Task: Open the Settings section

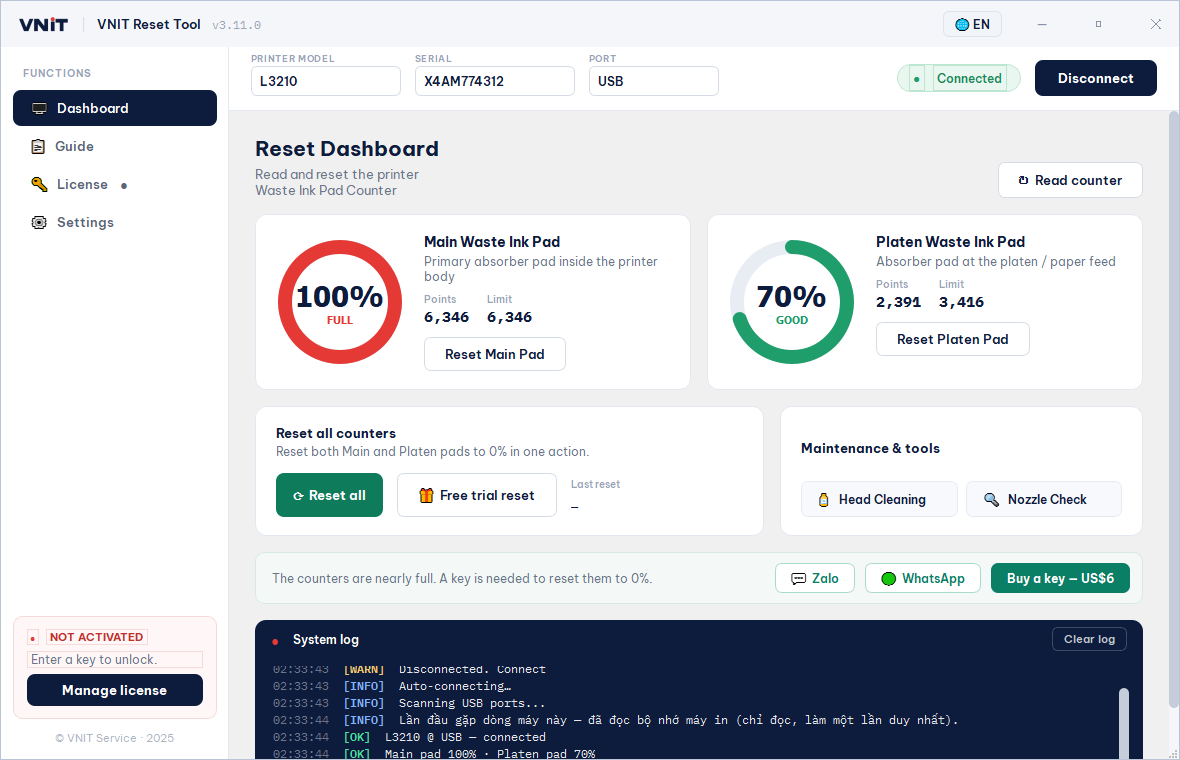Action: pyautogui.click(x=115, y=222)
